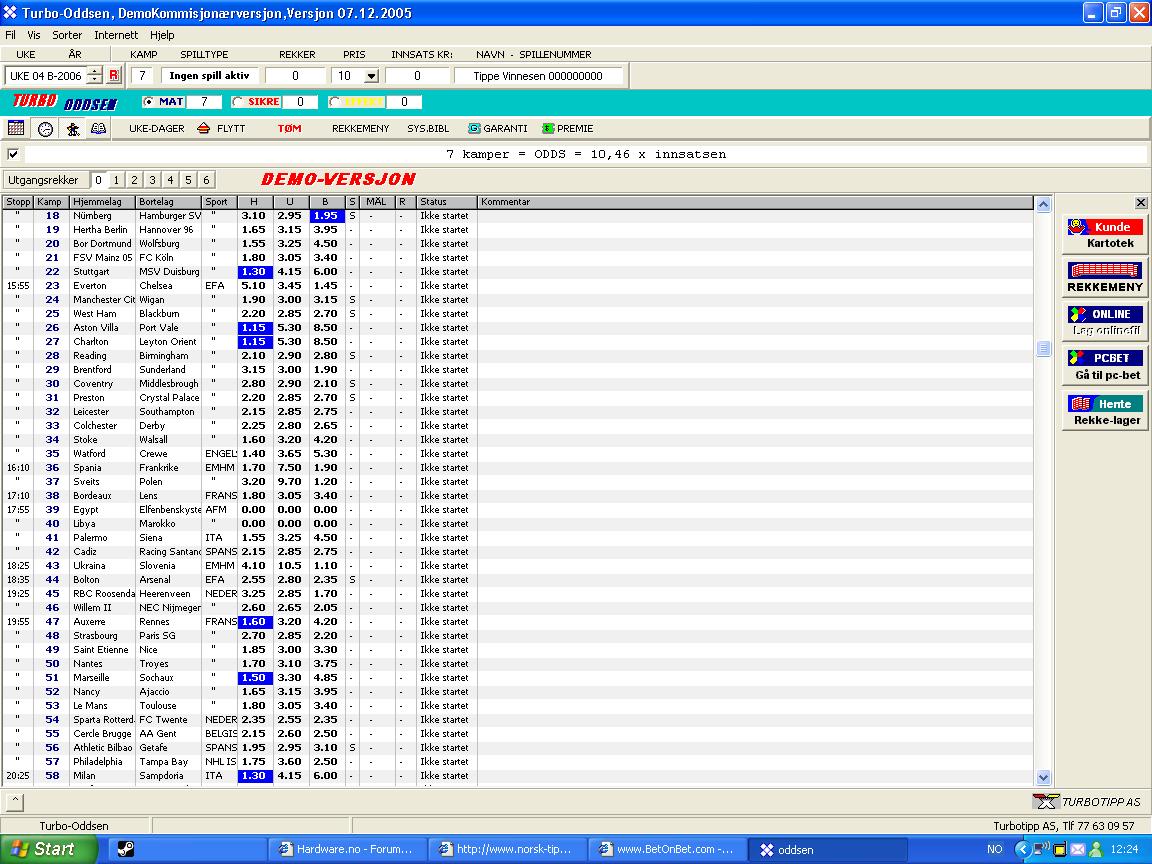1152x864 pixels.
Task: Select the MAT radio button
Action: click(149, 101)
